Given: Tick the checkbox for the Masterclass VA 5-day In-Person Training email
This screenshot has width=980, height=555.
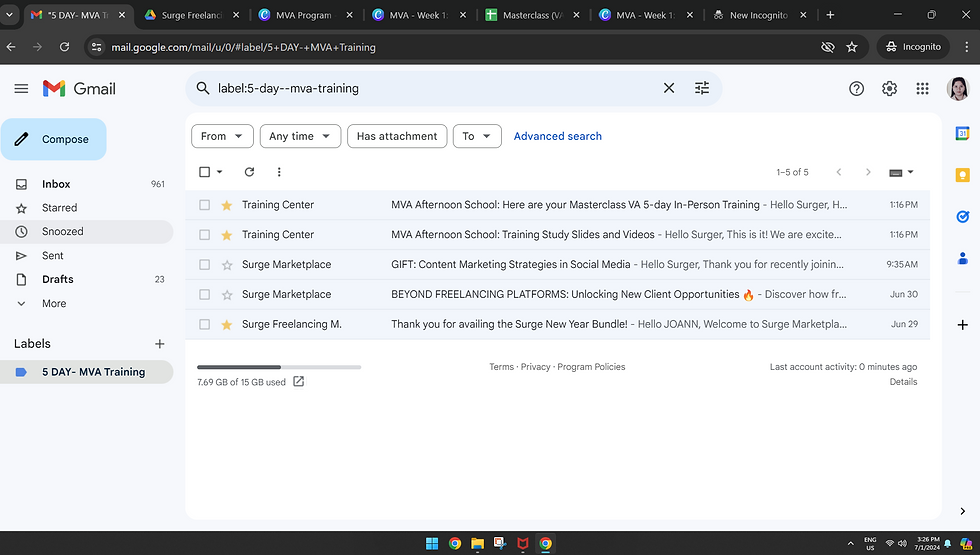Looking at the screenshot, I should (204, 204).
